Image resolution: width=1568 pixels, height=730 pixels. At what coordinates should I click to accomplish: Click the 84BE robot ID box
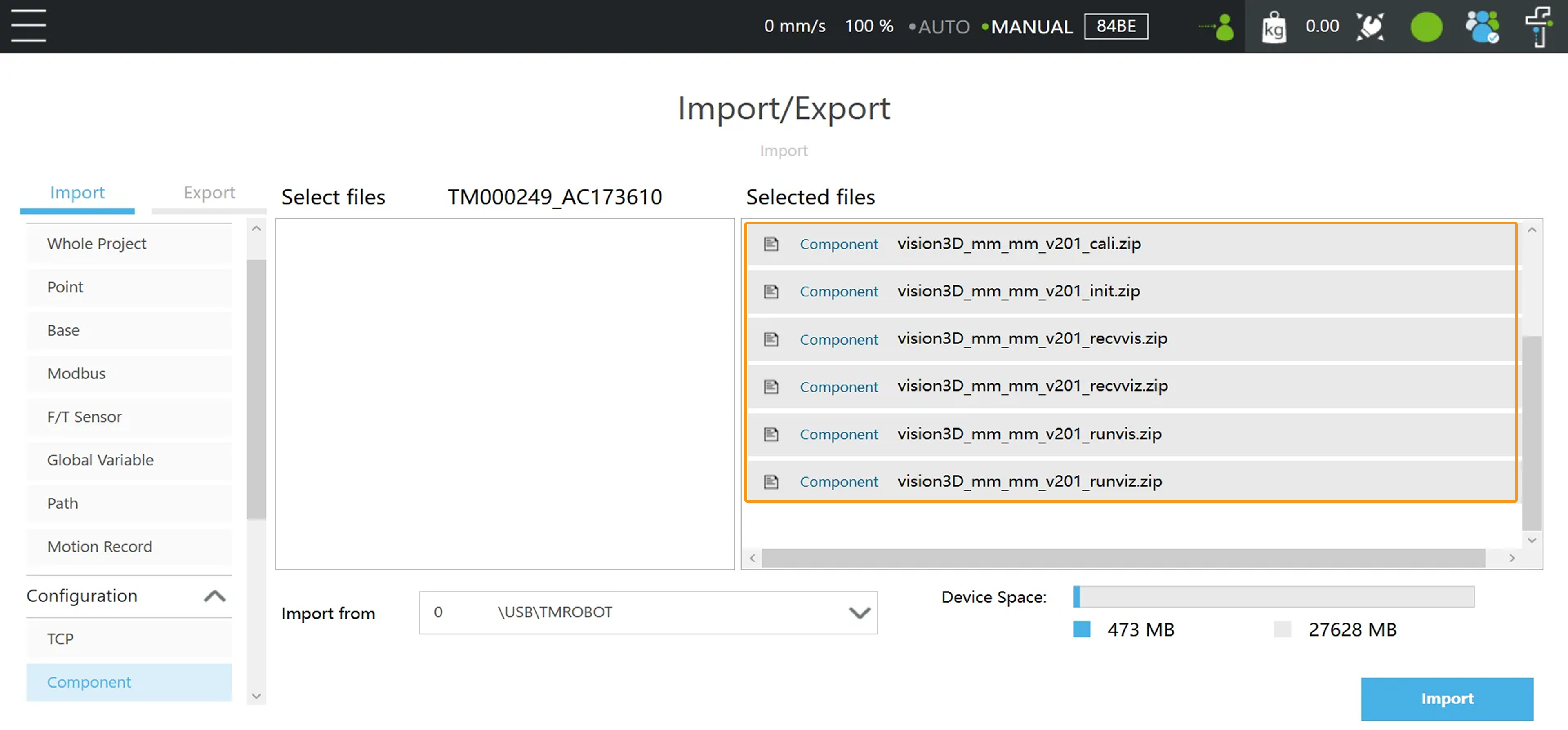point(1116,26)
